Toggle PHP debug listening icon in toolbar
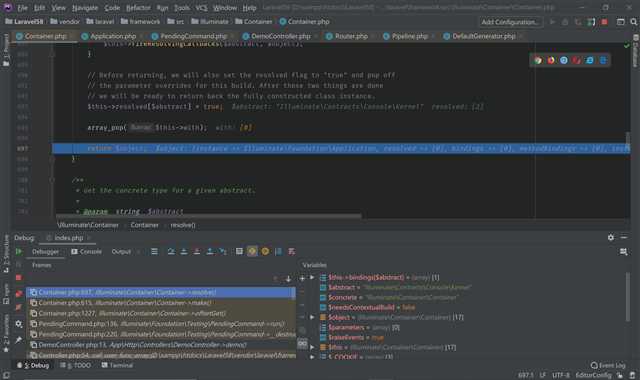 coord(591,22)
